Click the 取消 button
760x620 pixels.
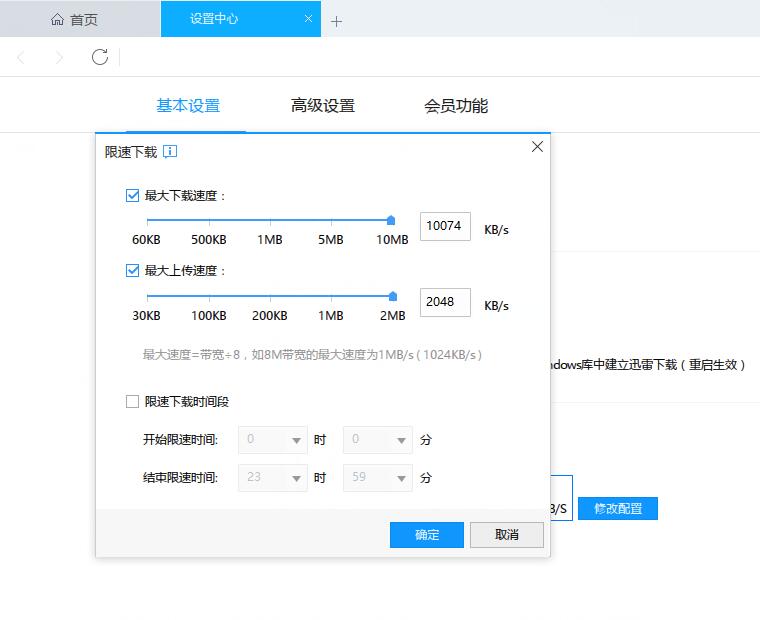coord(507,535)
